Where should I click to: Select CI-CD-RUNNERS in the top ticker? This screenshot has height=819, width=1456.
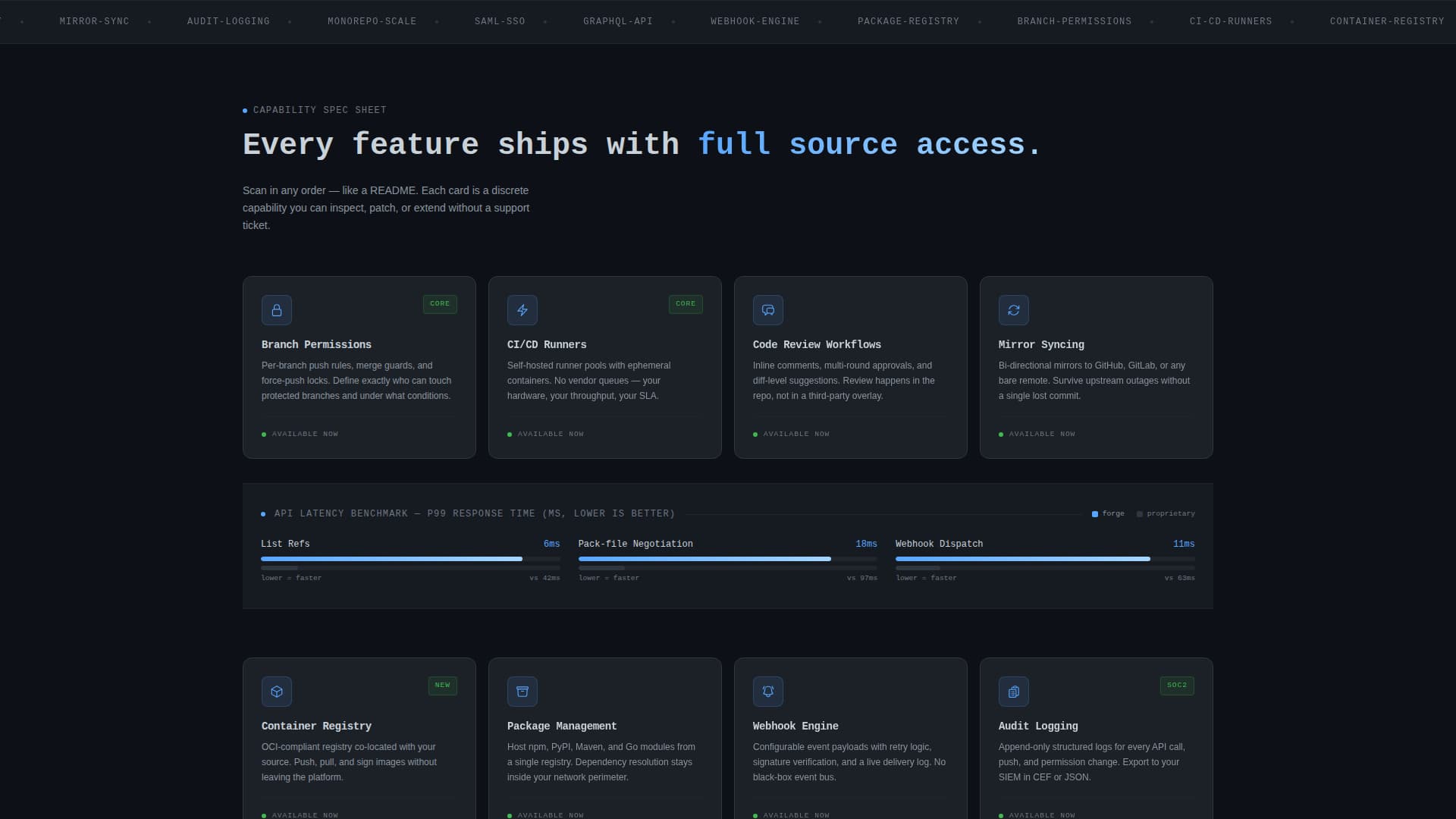1231,21
